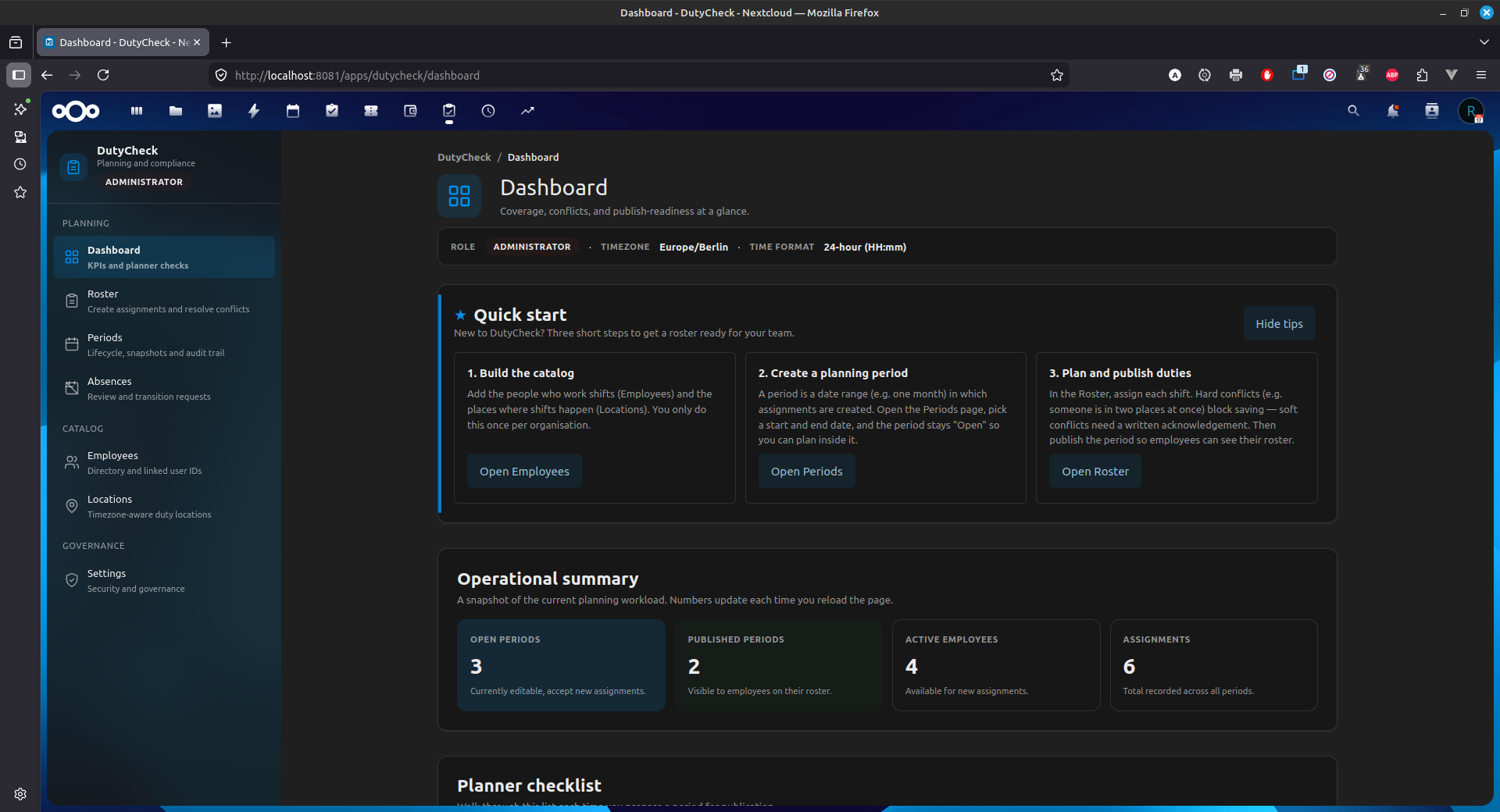The height and width of the screenshot is (812, 1500).
Task: Click the Open Roster button
Action: tap(1095, 471)
